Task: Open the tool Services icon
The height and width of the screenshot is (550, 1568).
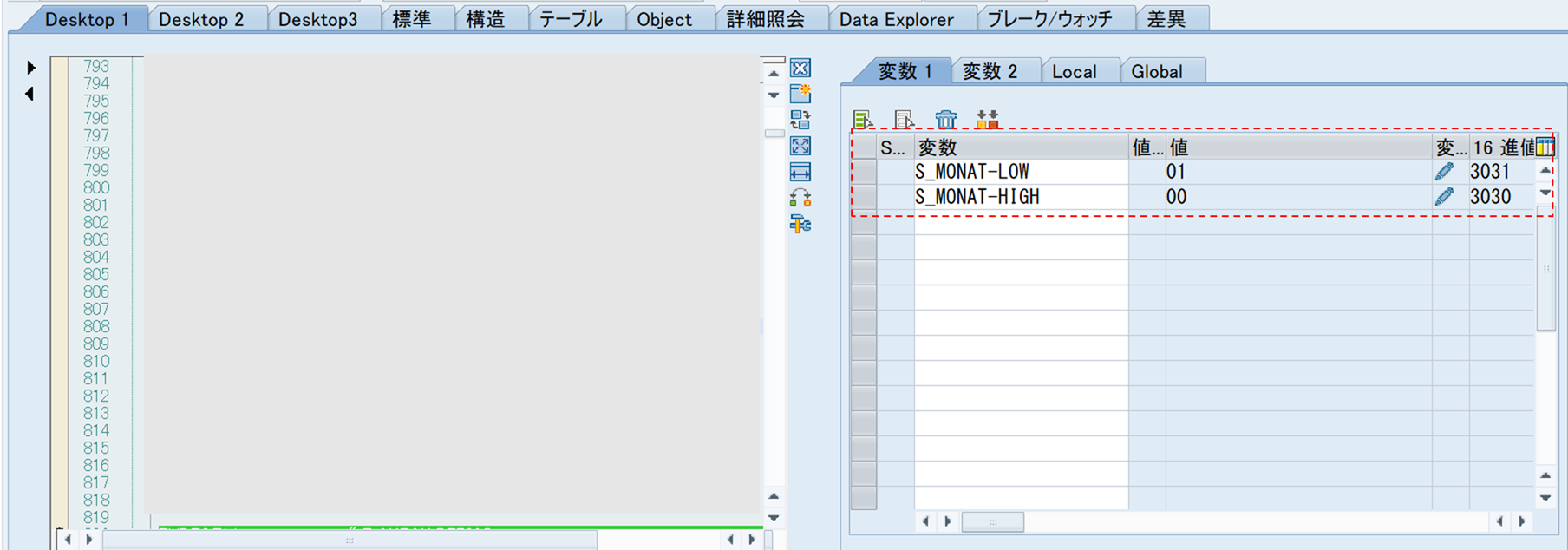Action: pos(800,225)
